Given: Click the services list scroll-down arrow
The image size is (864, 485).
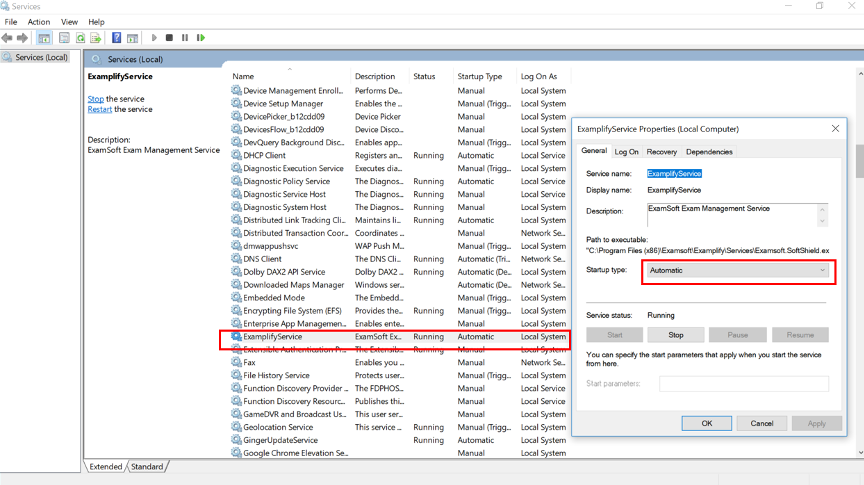Looking at the screenshot, I should (x=860, y=452).
